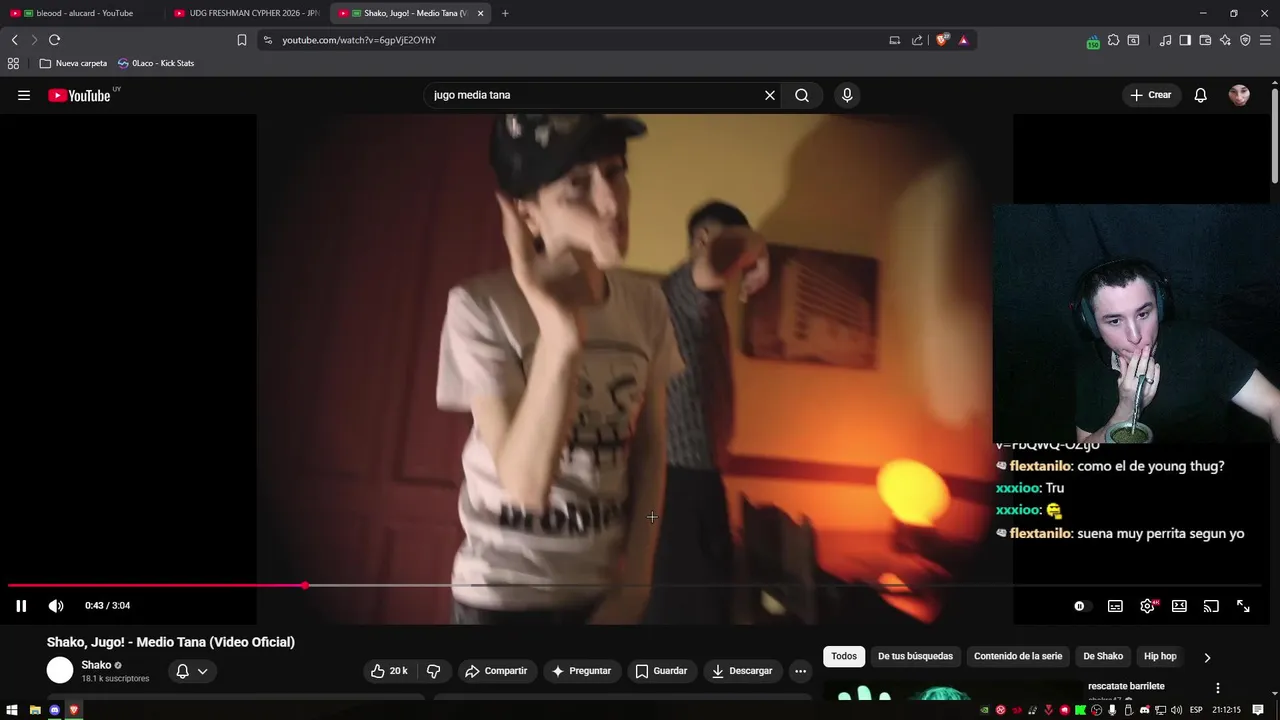
Task: Open the Windows Start menu
Action: [x=13, y=710]
